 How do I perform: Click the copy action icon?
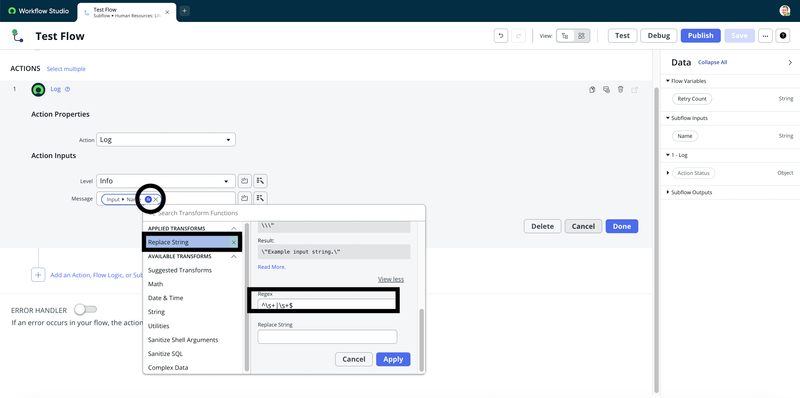click(592, 89)
